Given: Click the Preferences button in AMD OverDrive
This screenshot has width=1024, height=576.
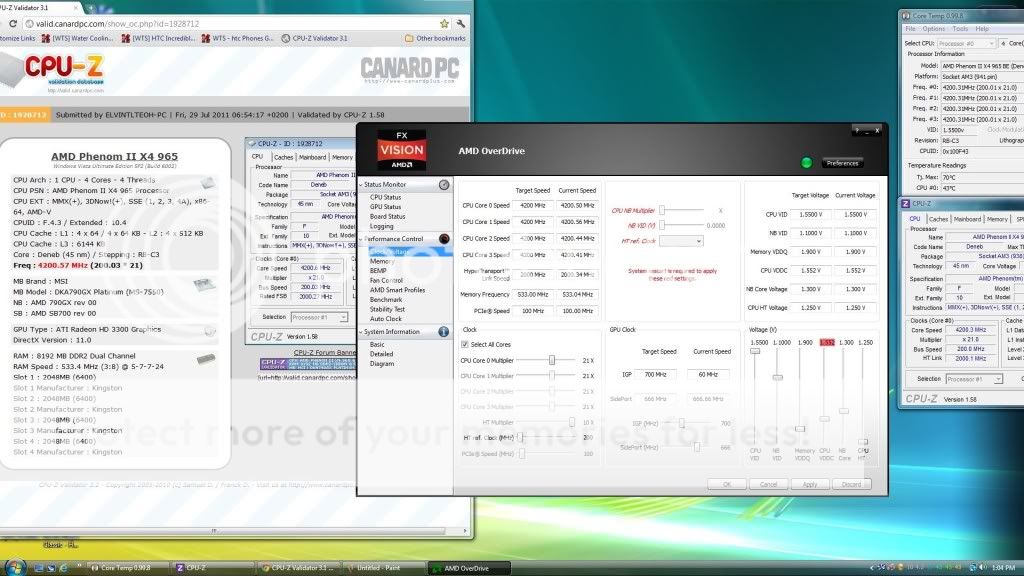Looking at the screenshot, I should pyautogui.click(x=842, y=162).
